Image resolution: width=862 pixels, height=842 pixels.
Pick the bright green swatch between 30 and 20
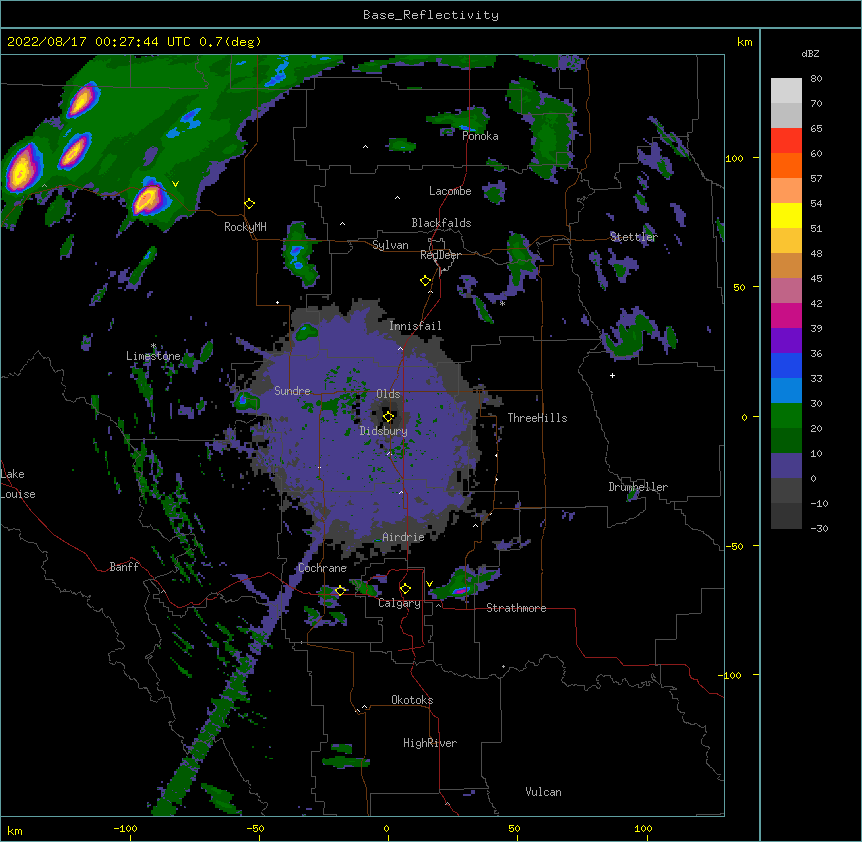coord(786,416)
